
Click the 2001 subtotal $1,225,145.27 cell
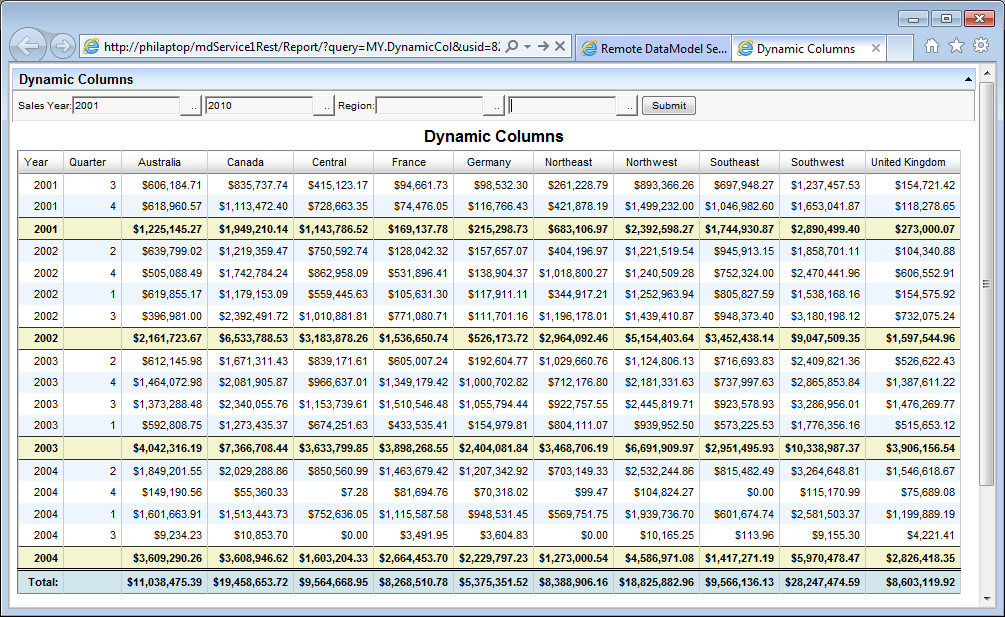click(x=164, y=229)
